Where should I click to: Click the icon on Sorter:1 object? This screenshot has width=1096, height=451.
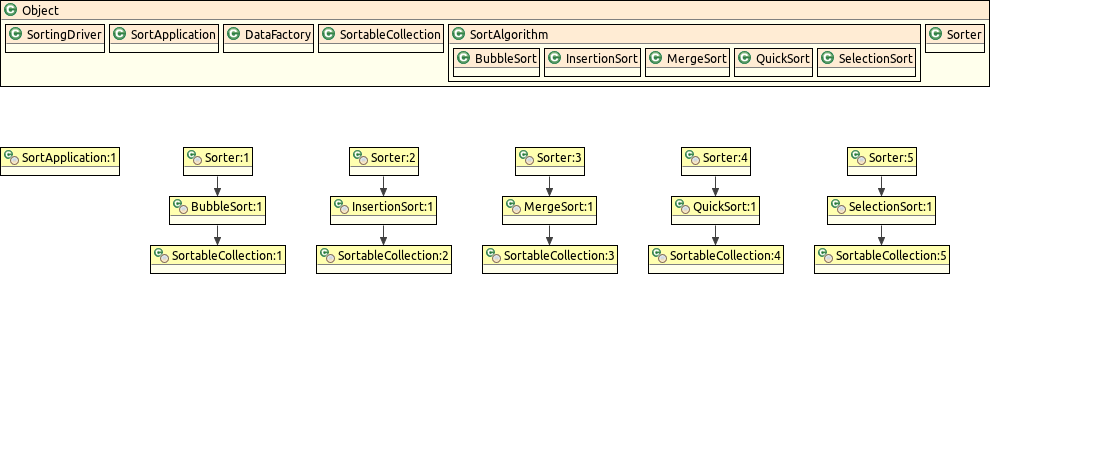[194, 158]
